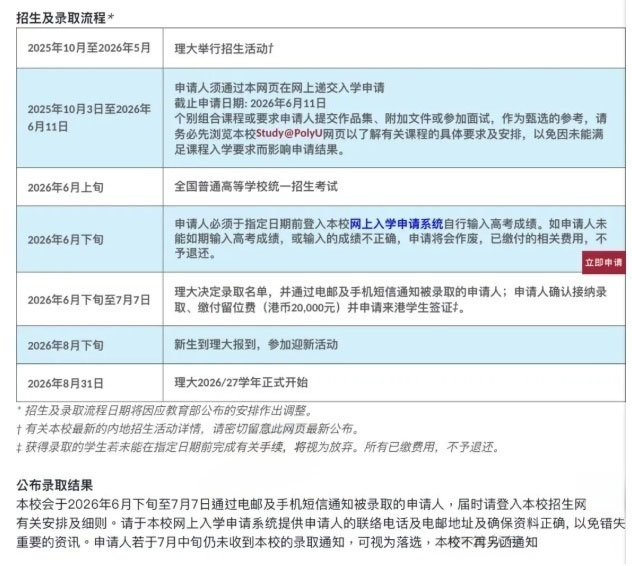
Task: Click the date cell 2025年10月3日至2026年6月11日
Action: 89,118
